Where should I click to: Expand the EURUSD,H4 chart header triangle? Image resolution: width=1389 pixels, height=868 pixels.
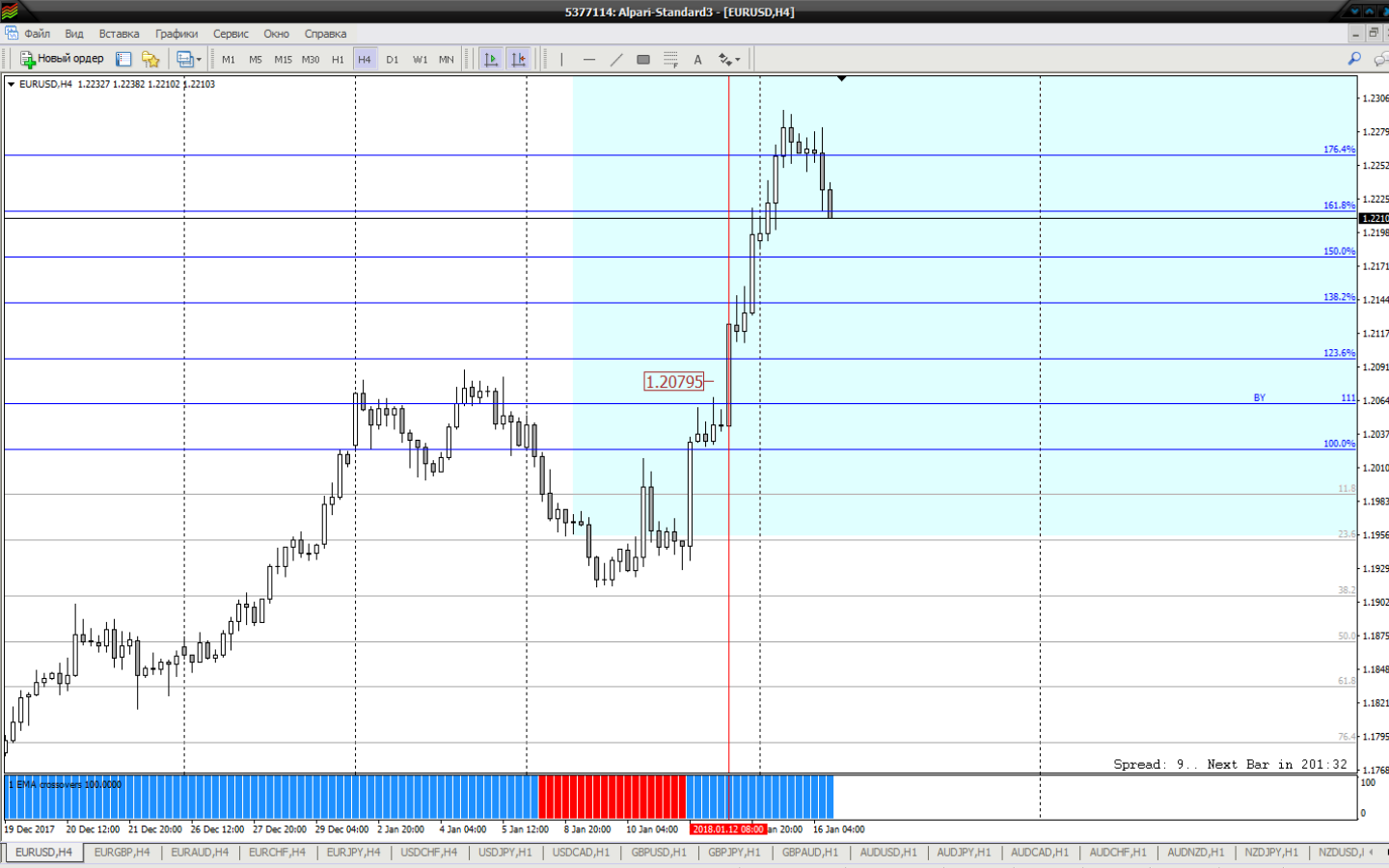pyautogui.click(x=12, y=84)
